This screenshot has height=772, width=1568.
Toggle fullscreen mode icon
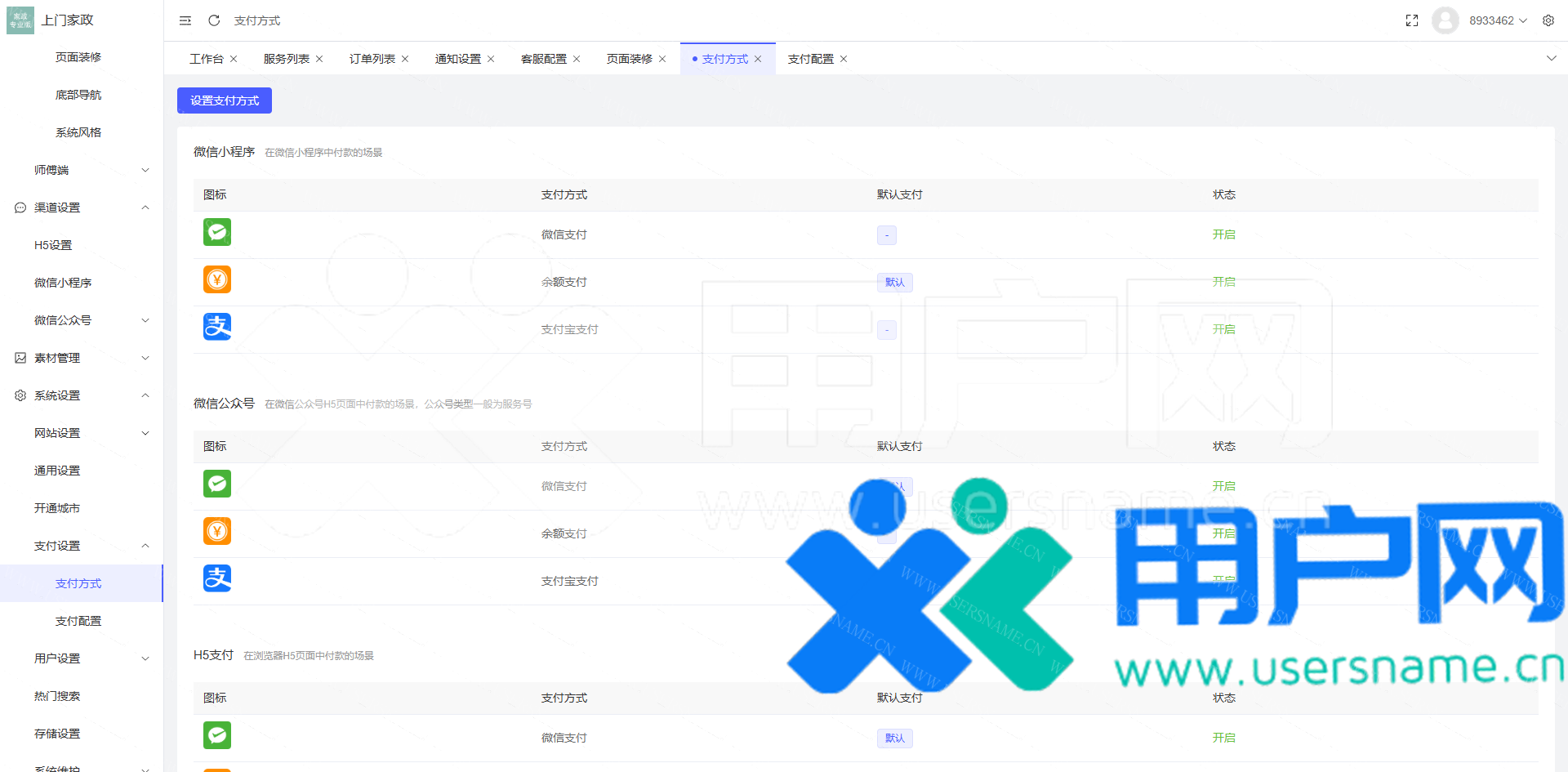(x=1411, y=20)
